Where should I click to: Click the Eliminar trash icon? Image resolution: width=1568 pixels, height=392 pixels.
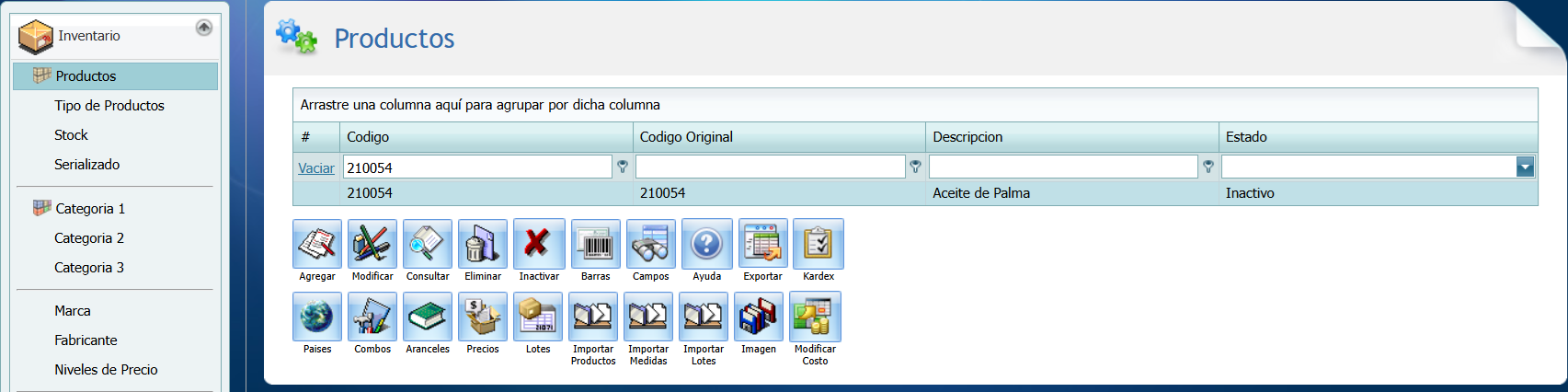[483, 244]
